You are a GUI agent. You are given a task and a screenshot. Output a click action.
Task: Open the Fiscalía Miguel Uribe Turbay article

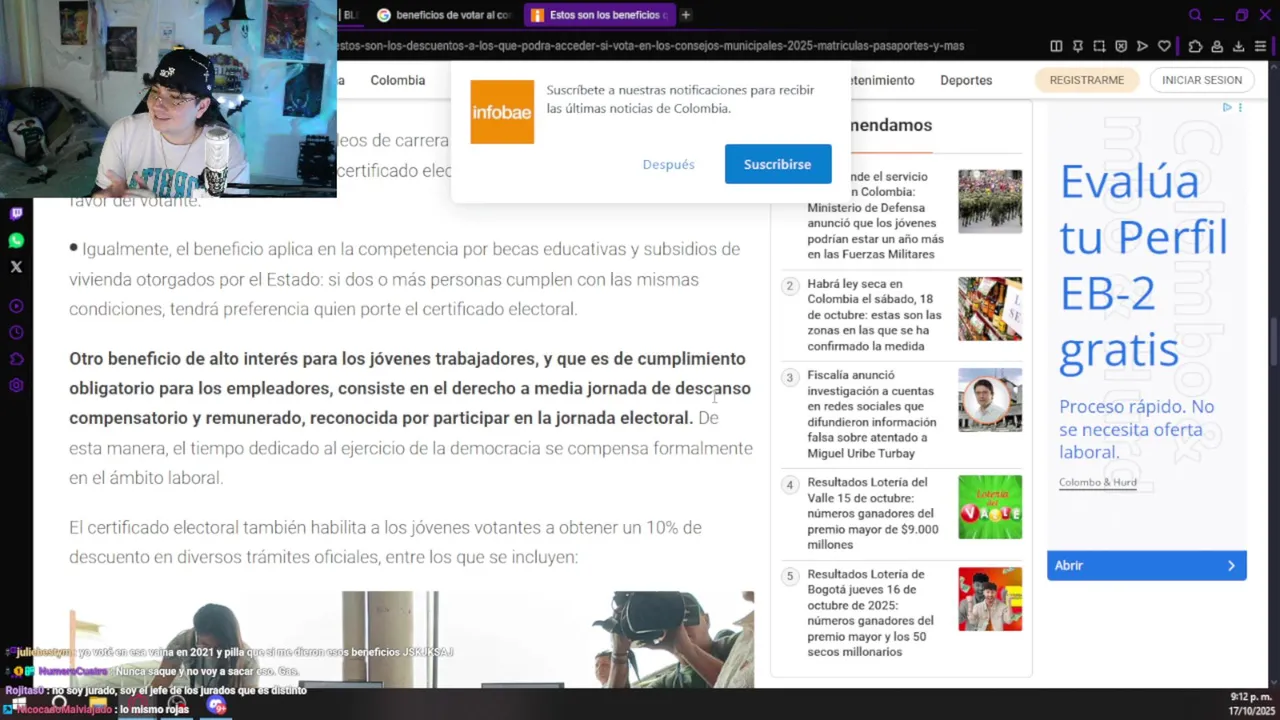coord(872,414)
